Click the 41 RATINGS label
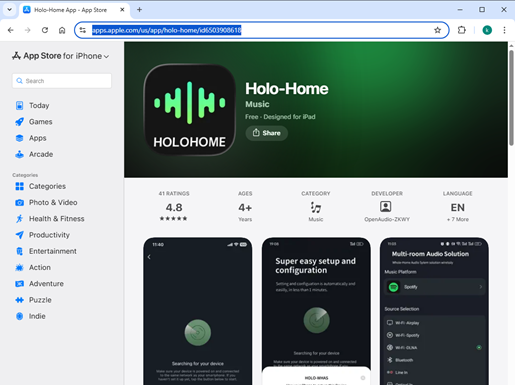This screenshot has width=515, height=385. [174, 194]
